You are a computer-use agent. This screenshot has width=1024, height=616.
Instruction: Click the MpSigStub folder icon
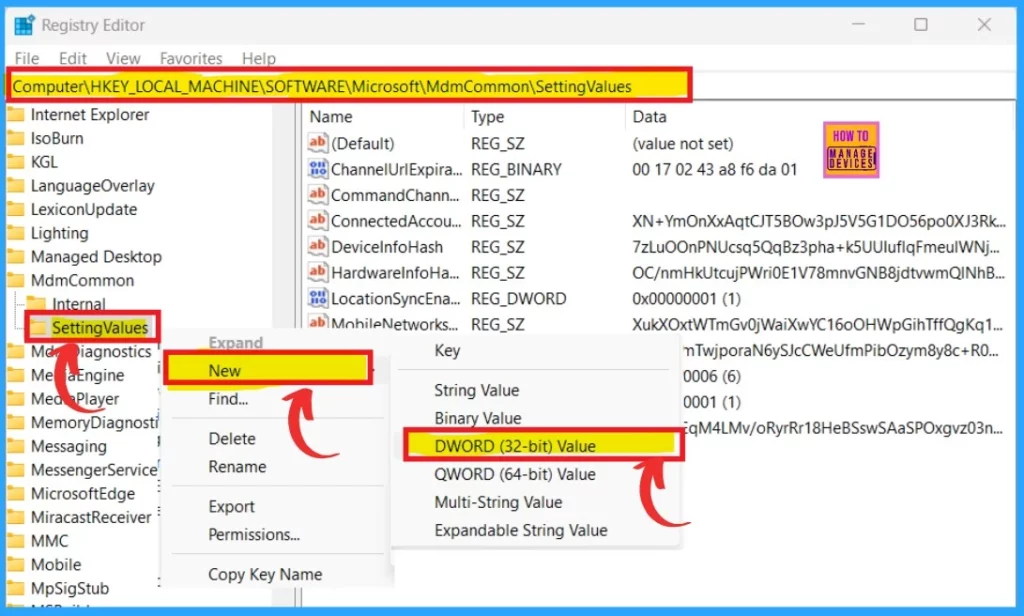pyautogui.click(x=16, y=588)
